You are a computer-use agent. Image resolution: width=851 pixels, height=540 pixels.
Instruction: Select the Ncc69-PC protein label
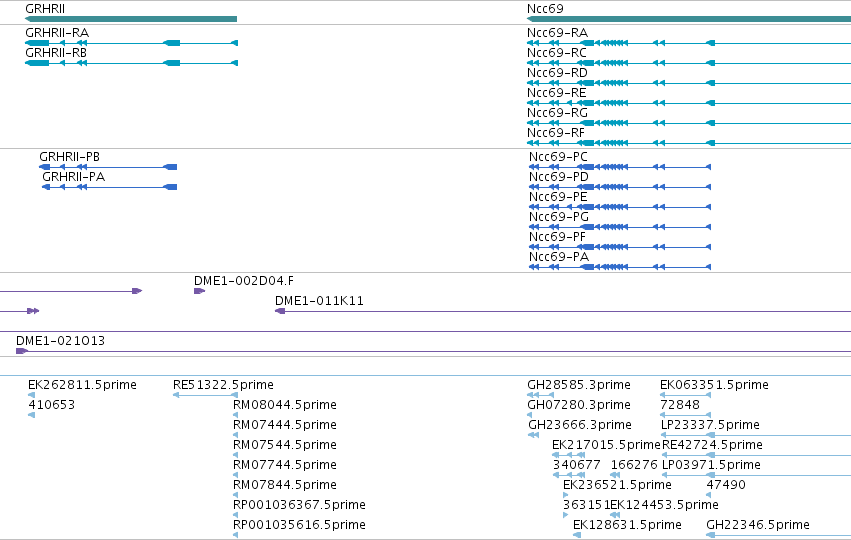tap(558, 157)
